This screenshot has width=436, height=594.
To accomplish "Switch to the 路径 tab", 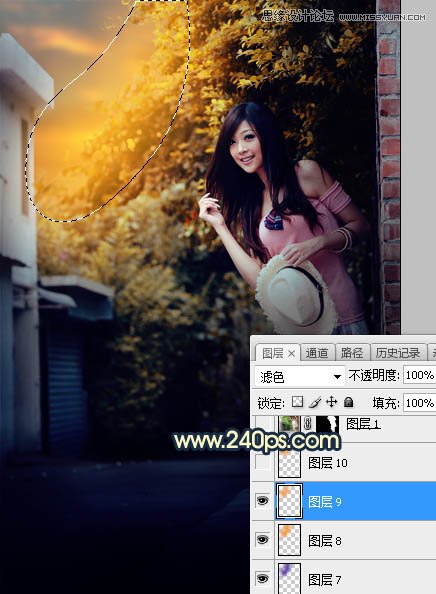I will click(x=352, y=353).
